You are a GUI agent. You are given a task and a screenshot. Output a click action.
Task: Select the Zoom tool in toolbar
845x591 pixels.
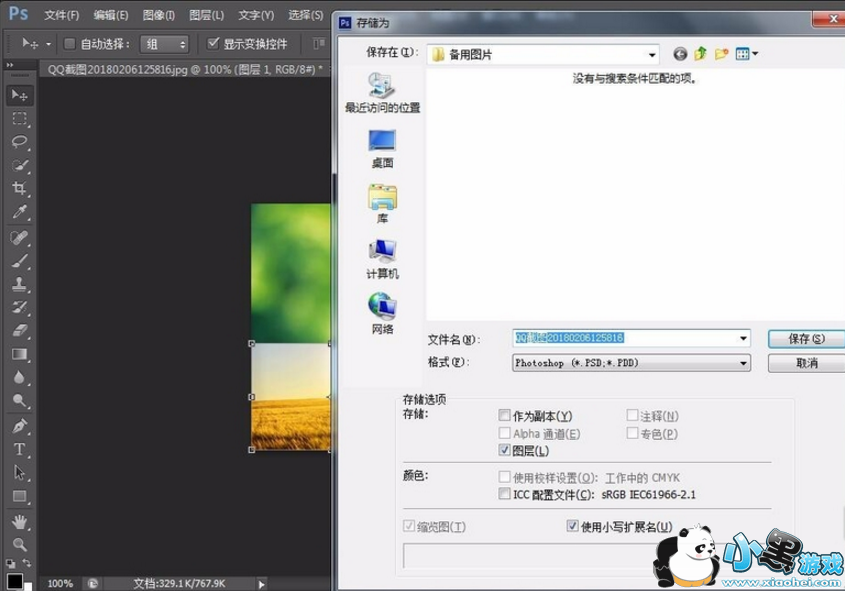point(19,545)
